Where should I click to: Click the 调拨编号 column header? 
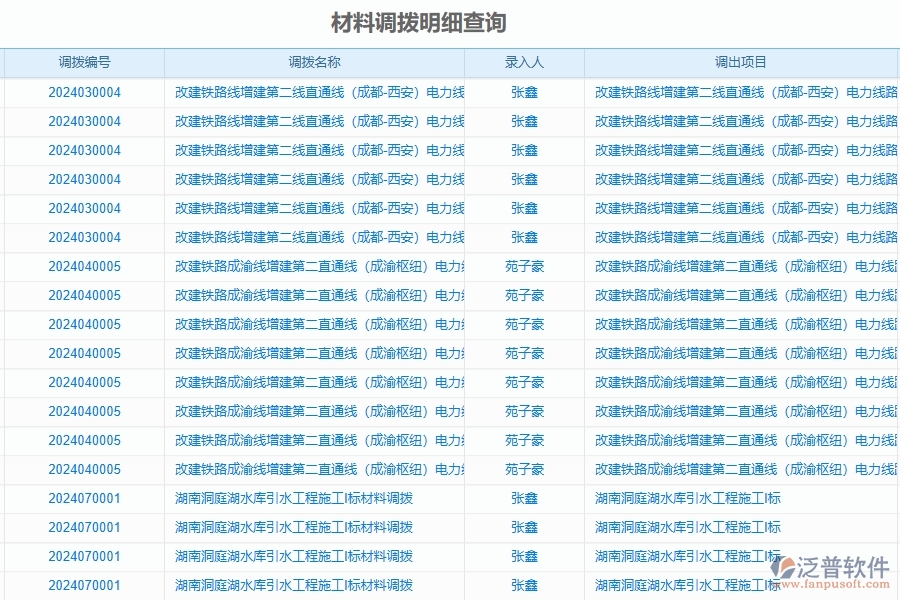pyautogui.click(x=85, y=61)
